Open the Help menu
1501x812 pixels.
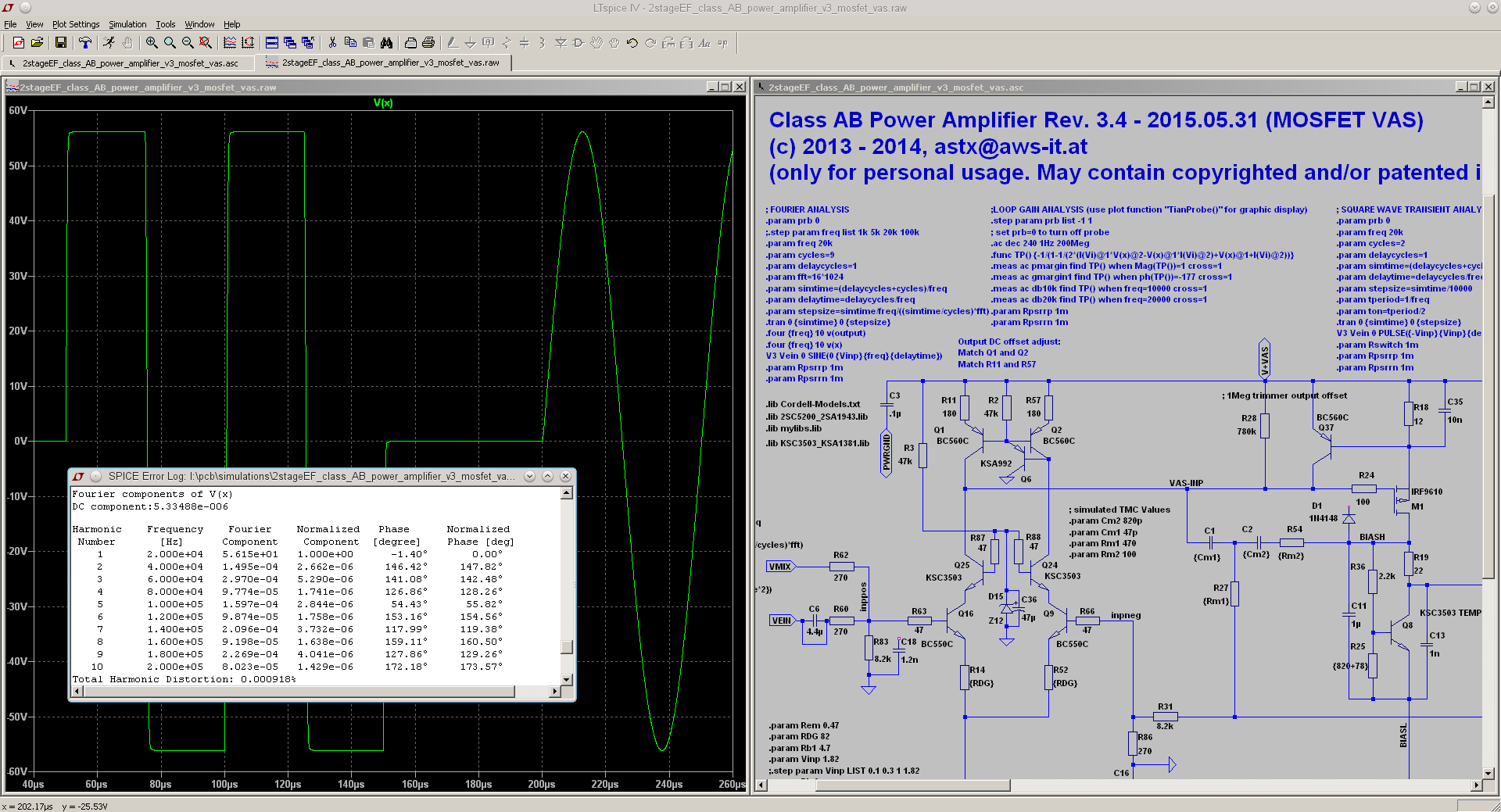pos(232,24)
